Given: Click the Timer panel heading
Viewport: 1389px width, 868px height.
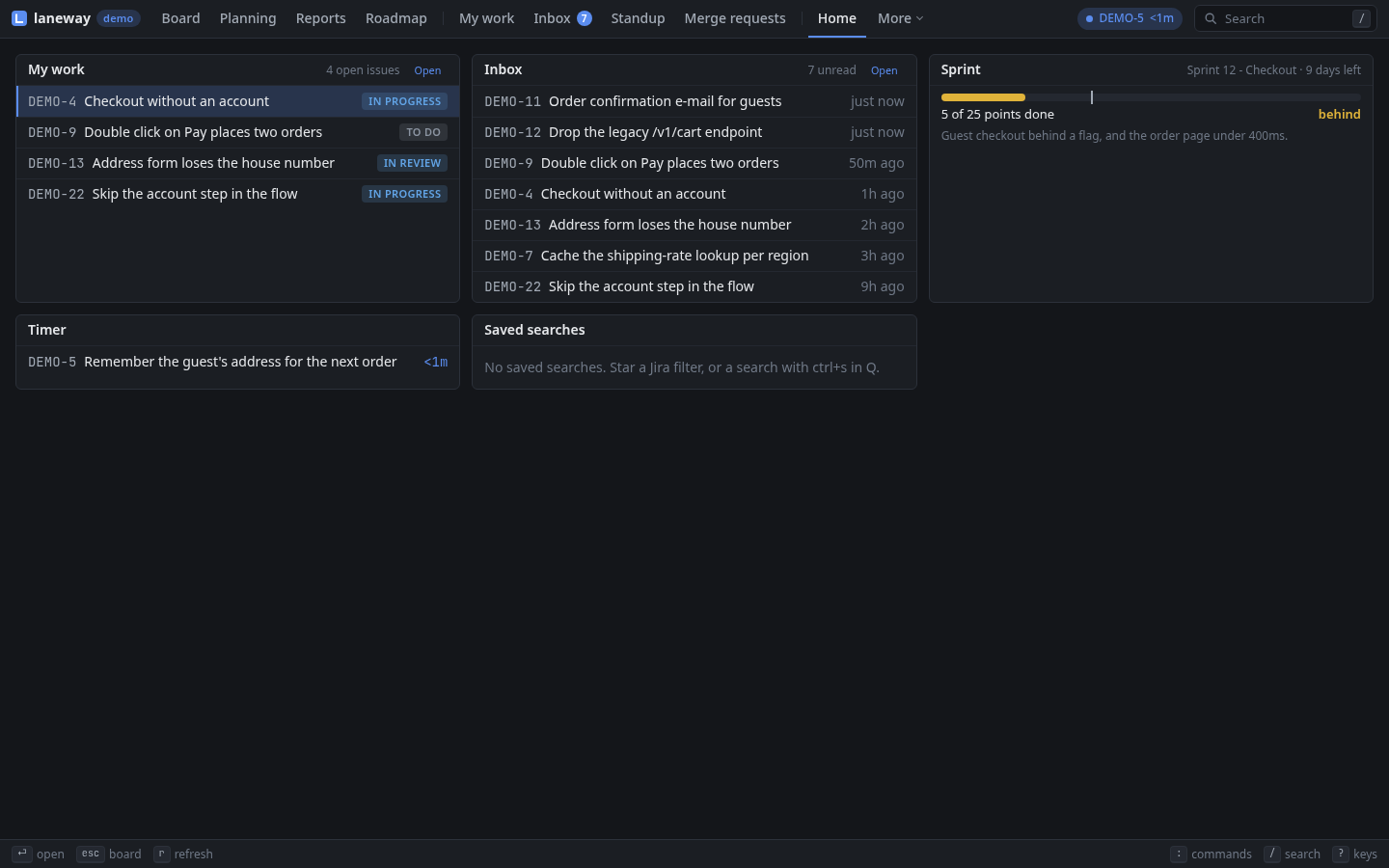Looking at the screenshot, I should pos(47,330).
